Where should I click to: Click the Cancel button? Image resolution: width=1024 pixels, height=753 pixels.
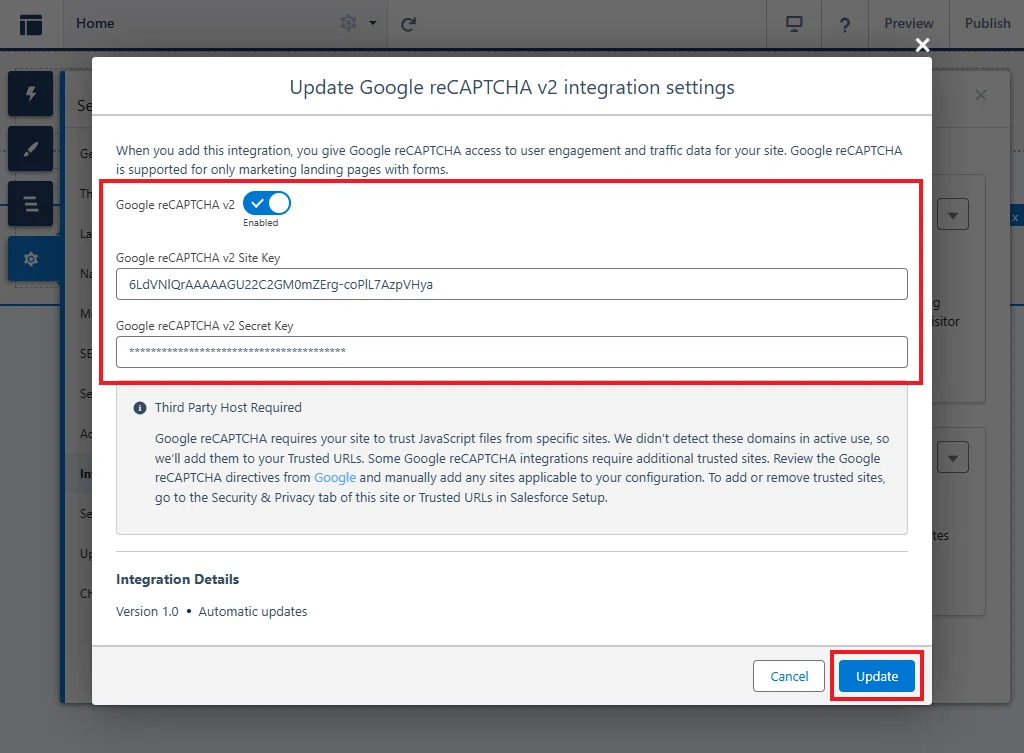(x=789, y=676)
